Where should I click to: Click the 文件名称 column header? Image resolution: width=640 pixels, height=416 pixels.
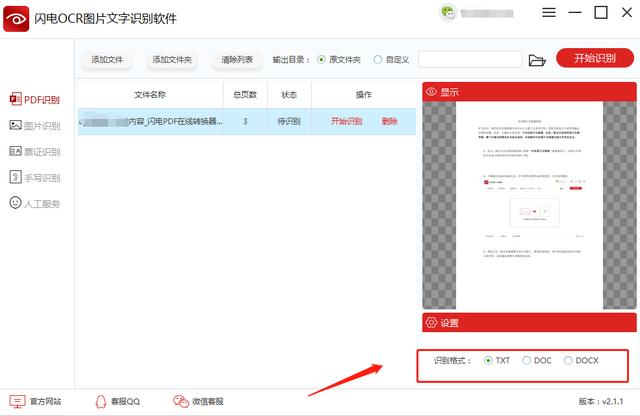[x=150, y=95]
